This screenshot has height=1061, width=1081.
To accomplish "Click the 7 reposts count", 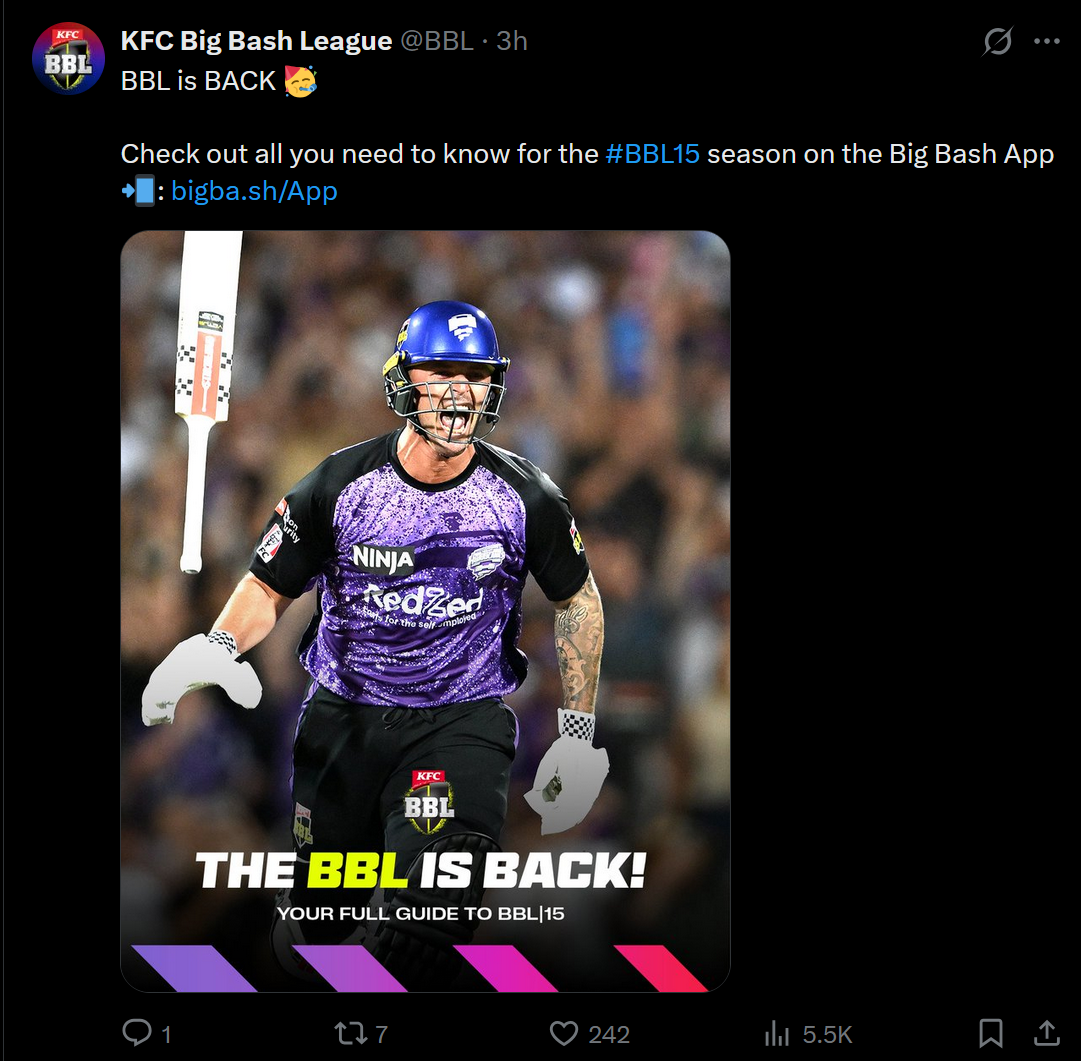I will [x=381, y=1034].
